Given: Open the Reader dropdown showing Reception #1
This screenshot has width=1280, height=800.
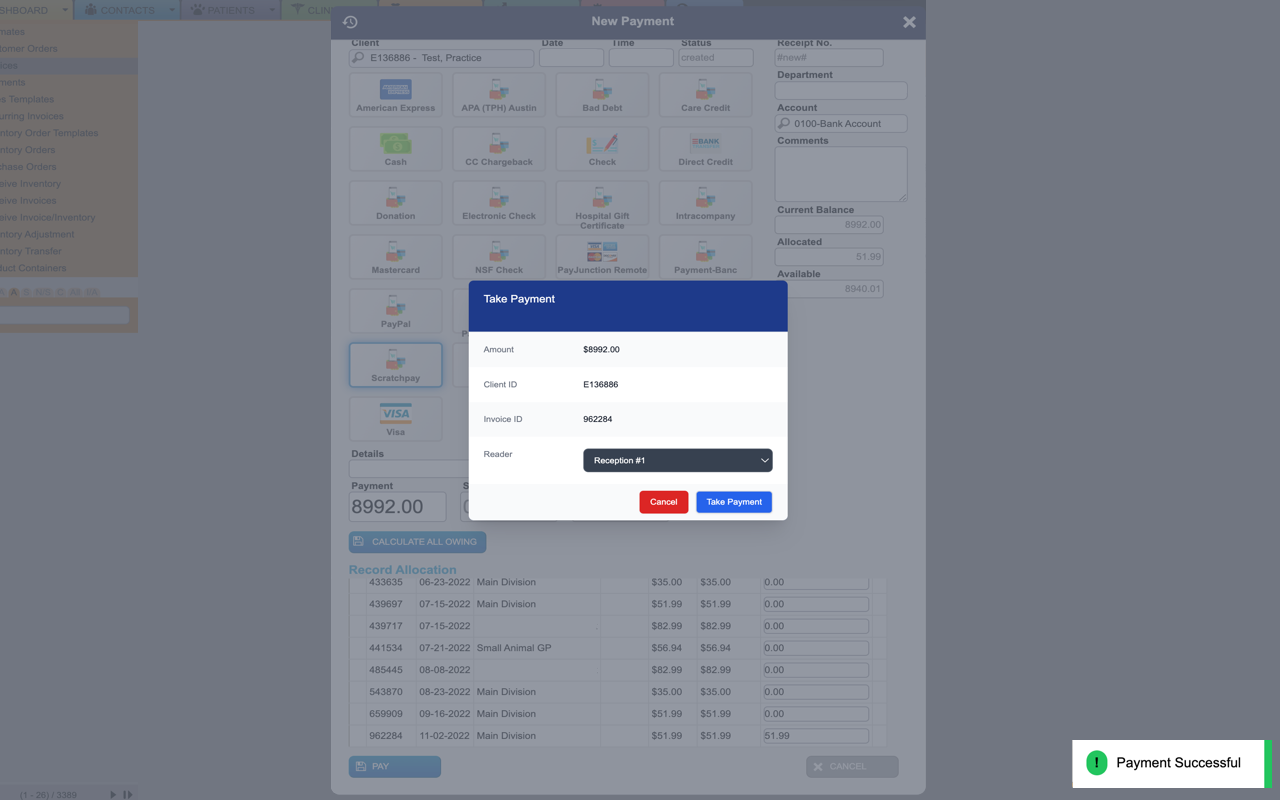Looking at the screenshot, I should (x=678, y=460).
